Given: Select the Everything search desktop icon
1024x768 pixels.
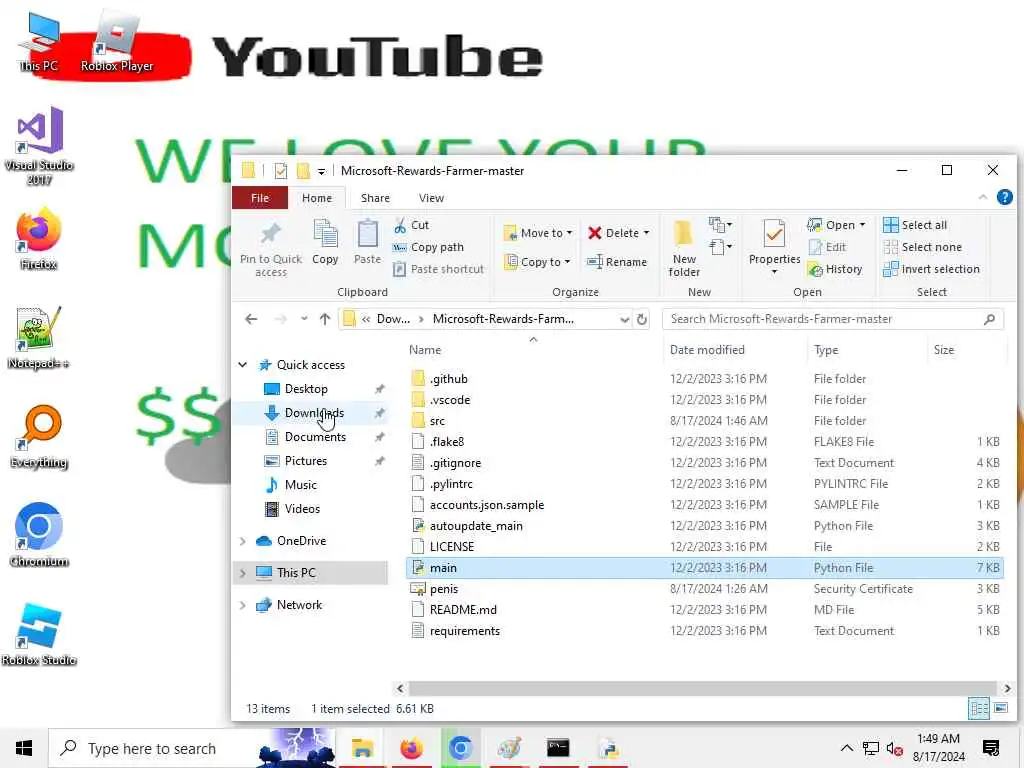Looking at the screenshot, I should (x=39, y=436).
